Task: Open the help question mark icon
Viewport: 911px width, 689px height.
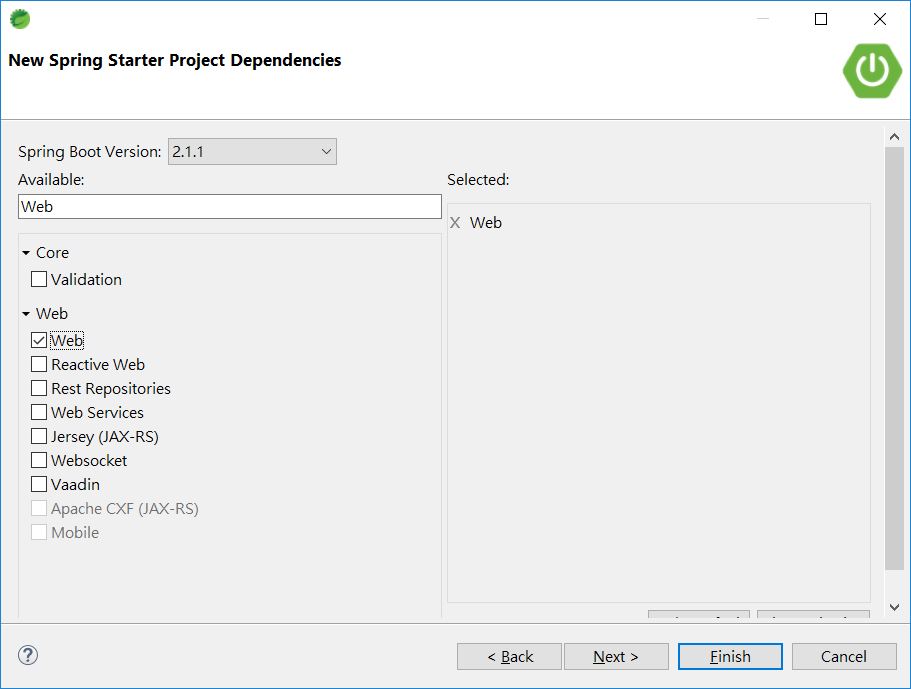Action: [x=28, y=655]
